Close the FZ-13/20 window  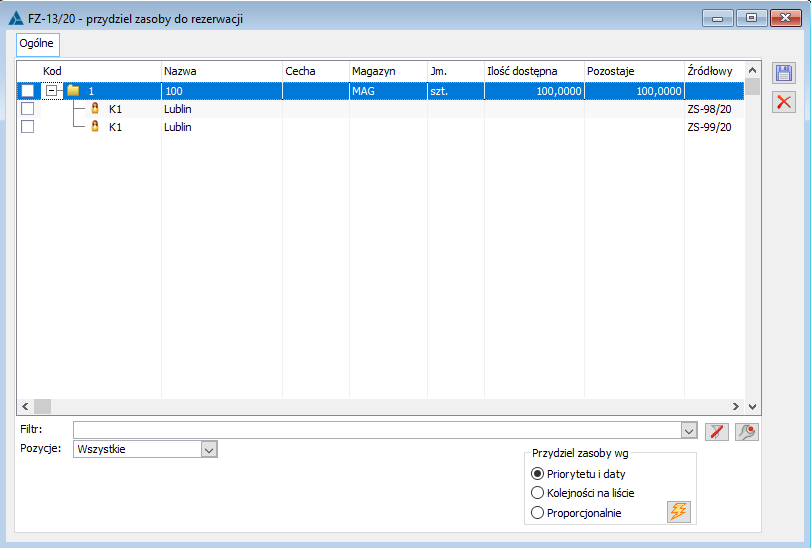tap(786, 18)
